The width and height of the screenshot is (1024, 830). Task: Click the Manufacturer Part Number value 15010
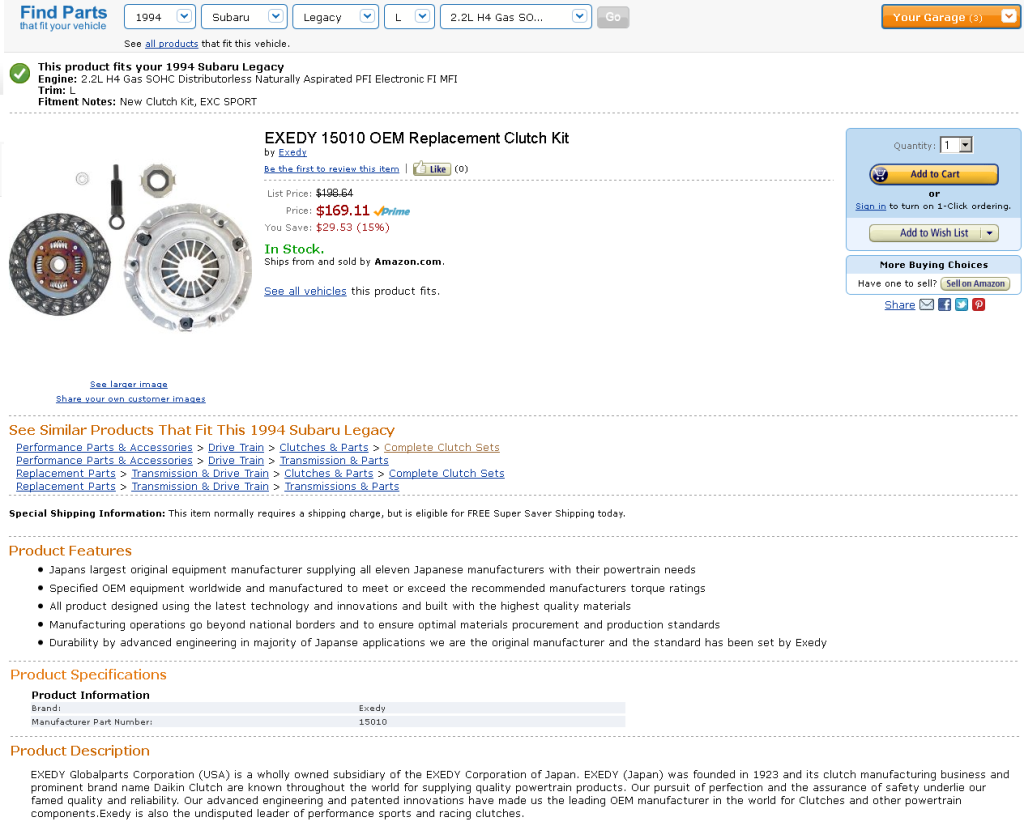373,722
